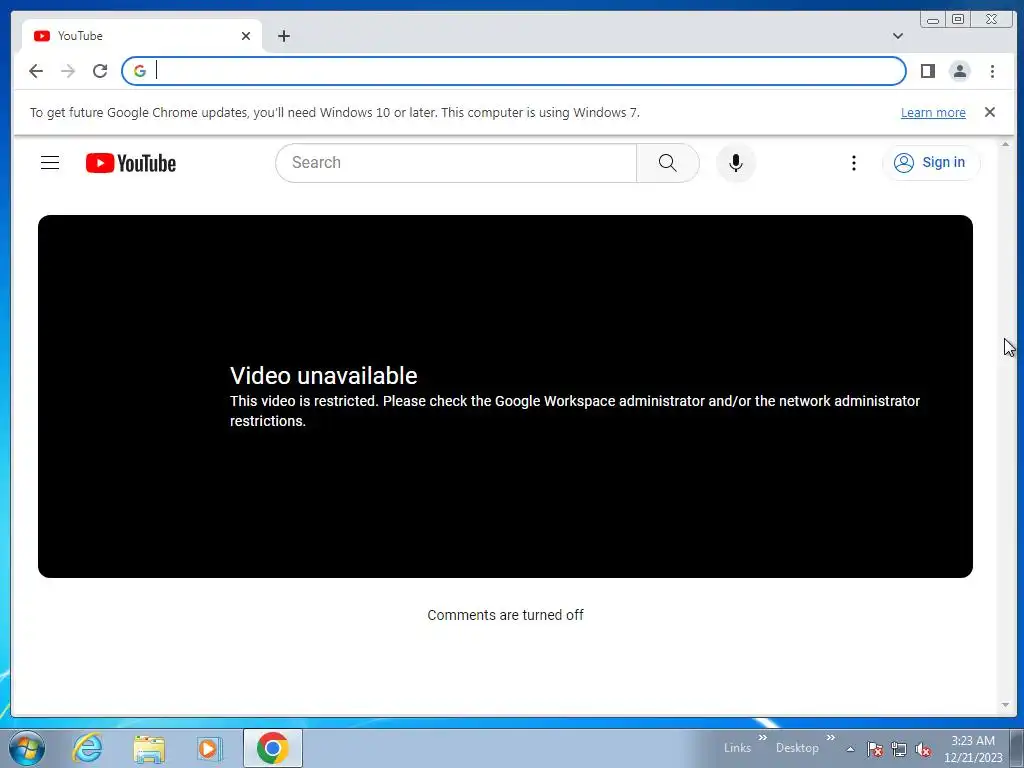The width and height of the screenshot is (1024, 768).
Task: Expand the Desktop toolbar chevron
Action: [831, 738]
